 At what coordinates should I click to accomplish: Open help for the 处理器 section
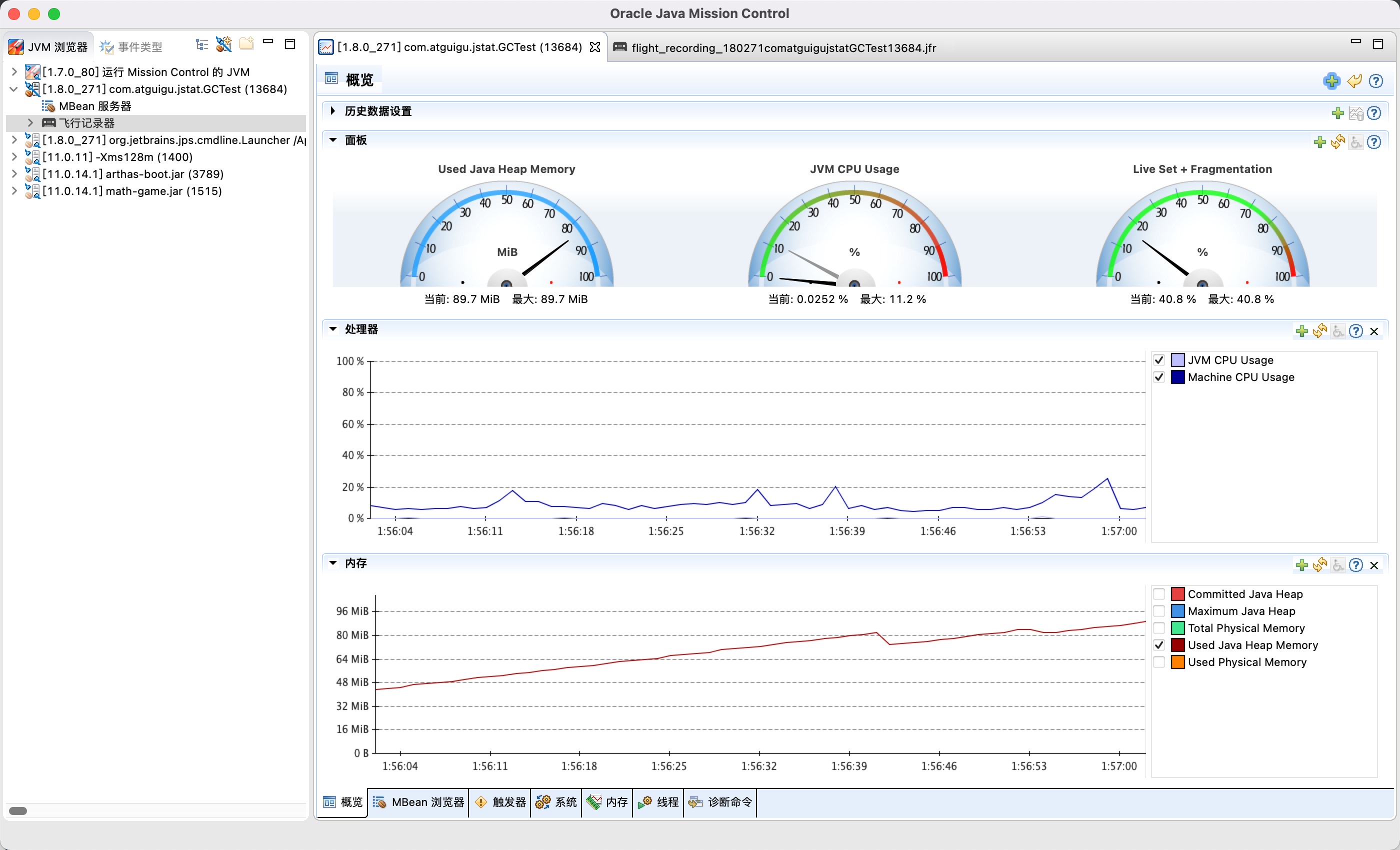1355,330
